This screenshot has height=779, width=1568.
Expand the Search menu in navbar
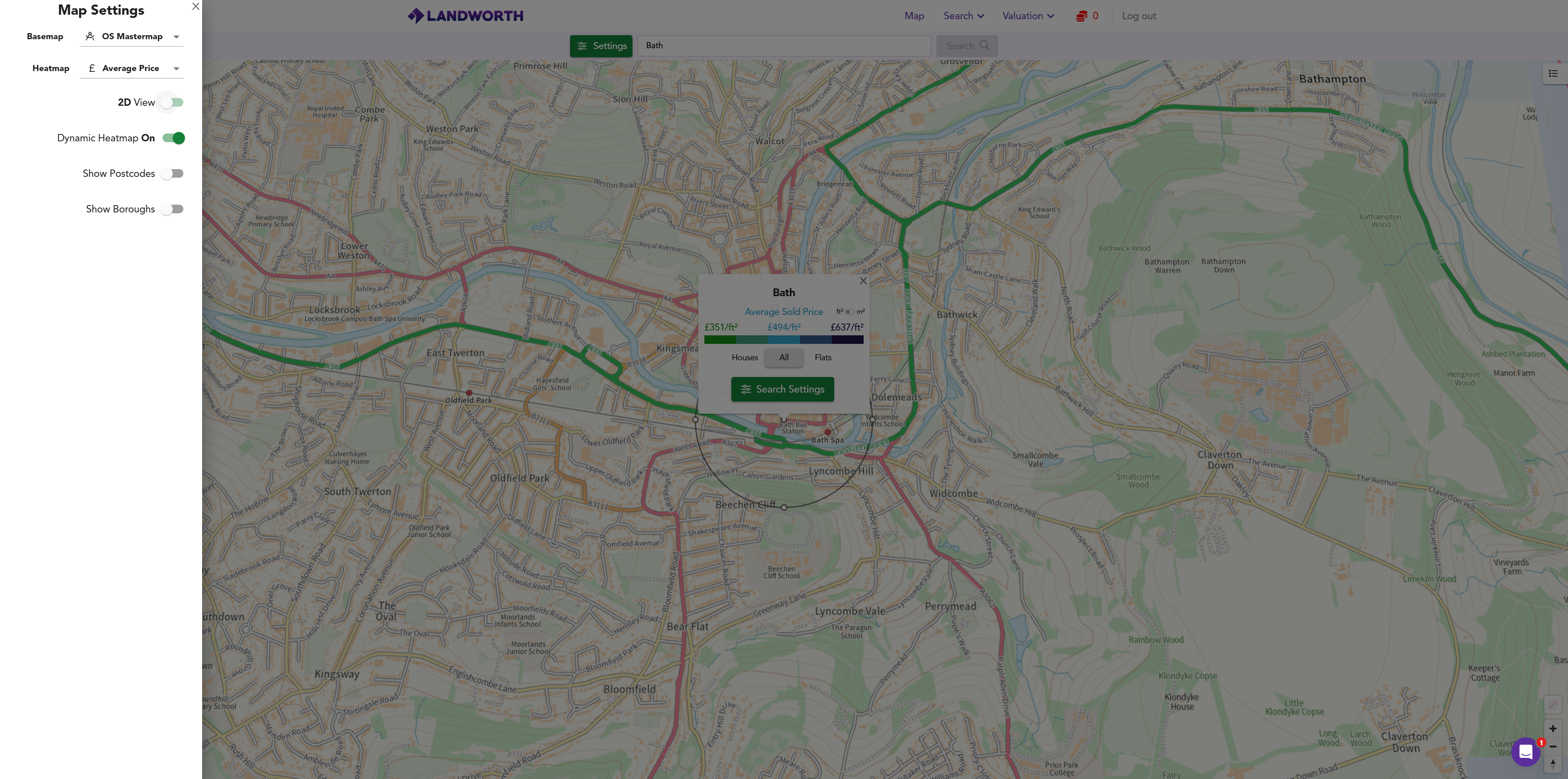point(963,16)
